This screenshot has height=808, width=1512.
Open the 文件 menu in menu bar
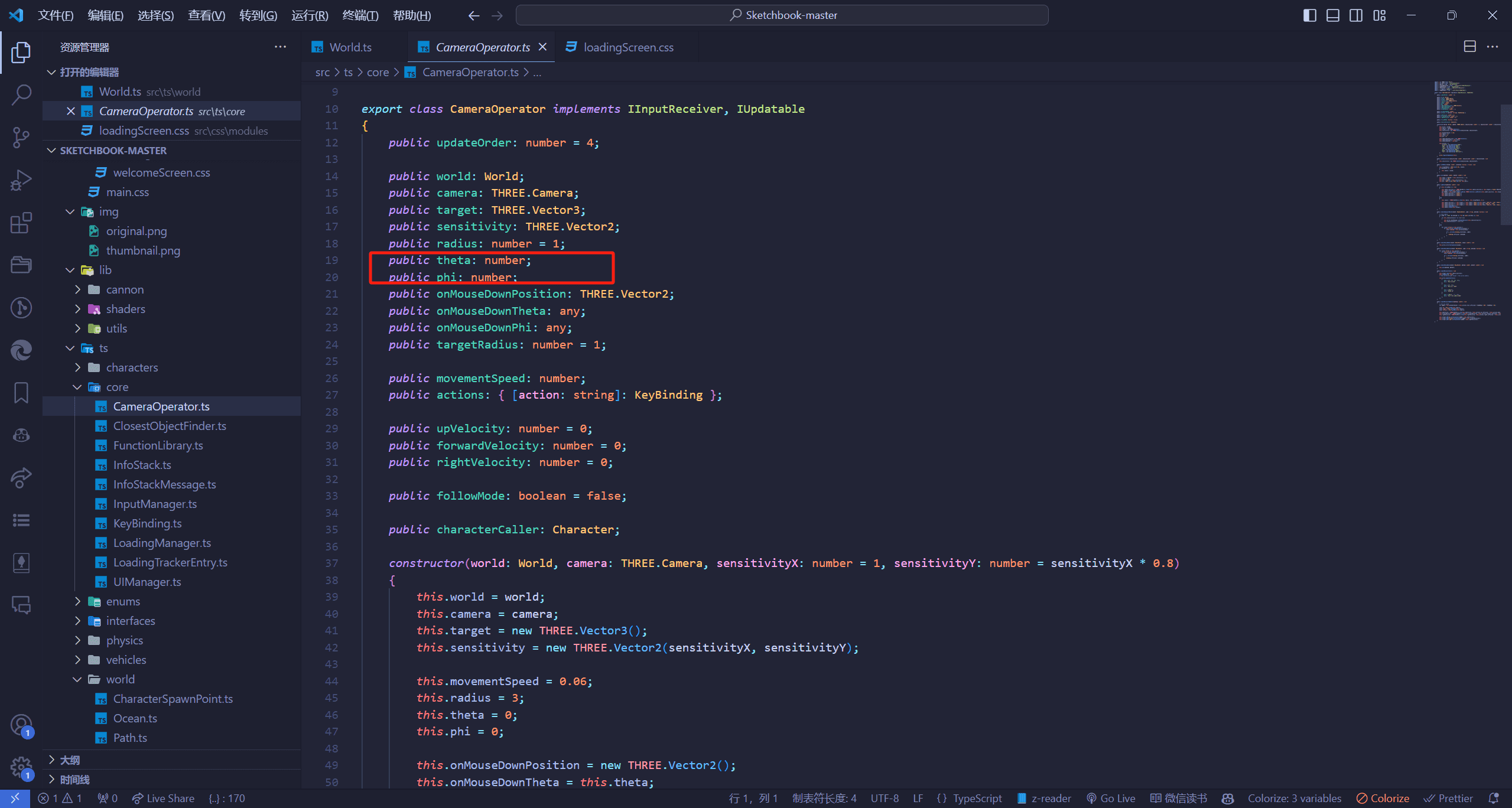coord(55,14)
